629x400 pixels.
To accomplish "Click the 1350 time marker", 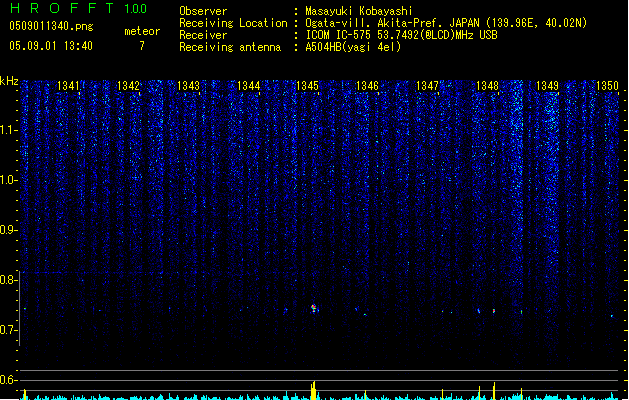I will (607, 85).
